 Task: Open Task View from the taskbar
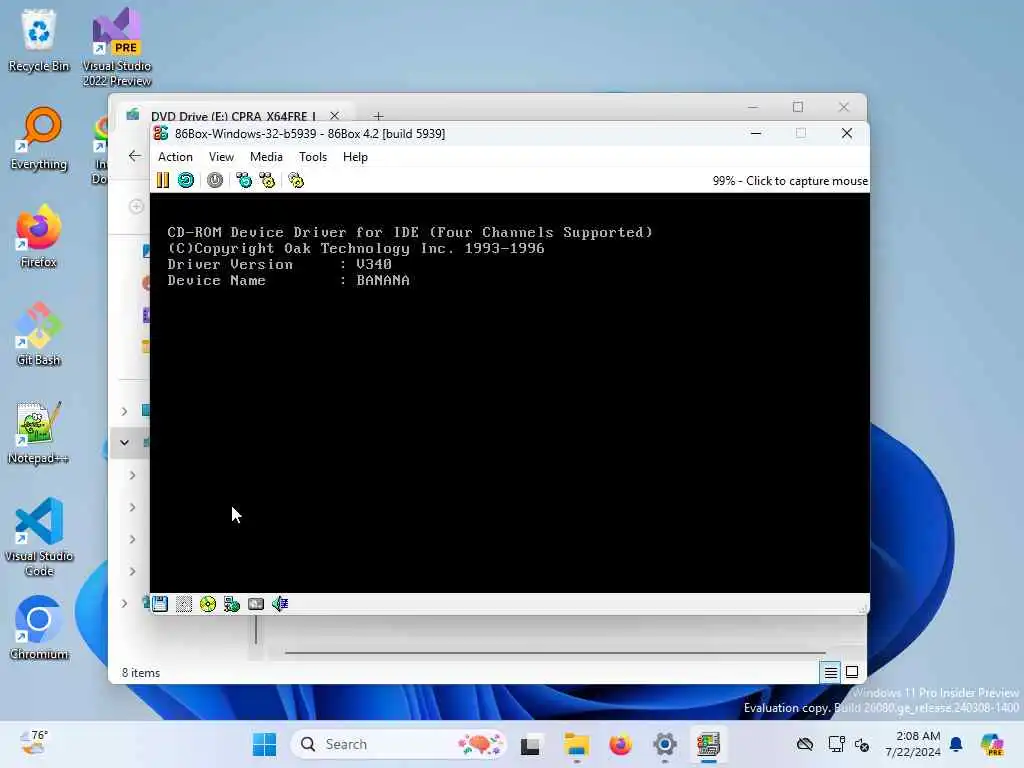pyautogui.click(x=530, y=744)
